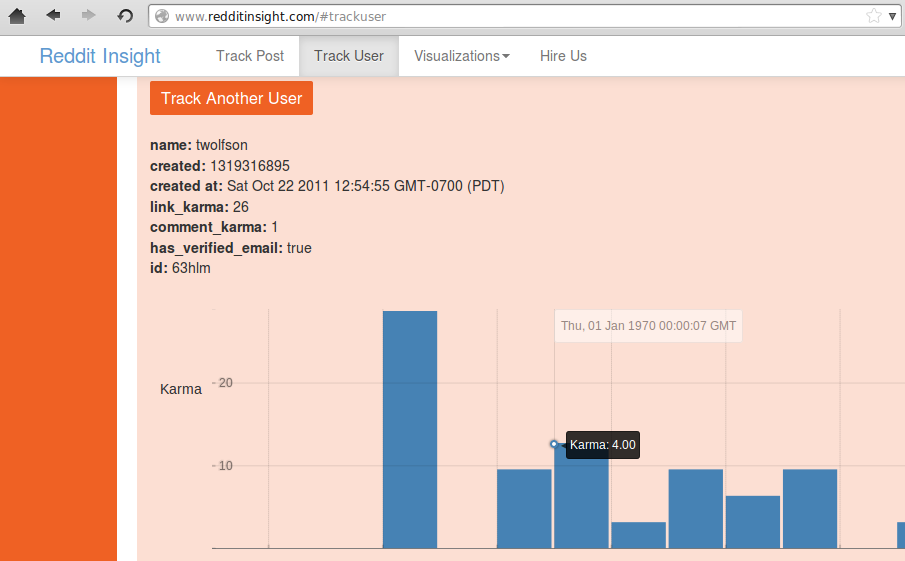The height and width of the screenshot is (561, 905).
Task: Click the created timestamp 1319316895
Action: click(x=250, y=166)
